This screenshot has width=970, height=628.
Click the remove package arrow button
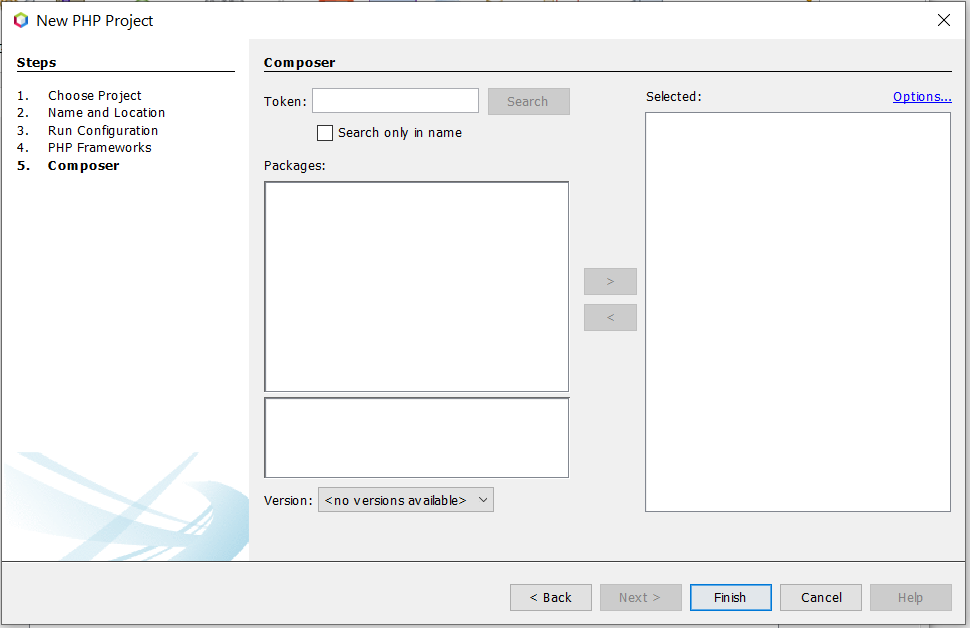click(610, 317)
